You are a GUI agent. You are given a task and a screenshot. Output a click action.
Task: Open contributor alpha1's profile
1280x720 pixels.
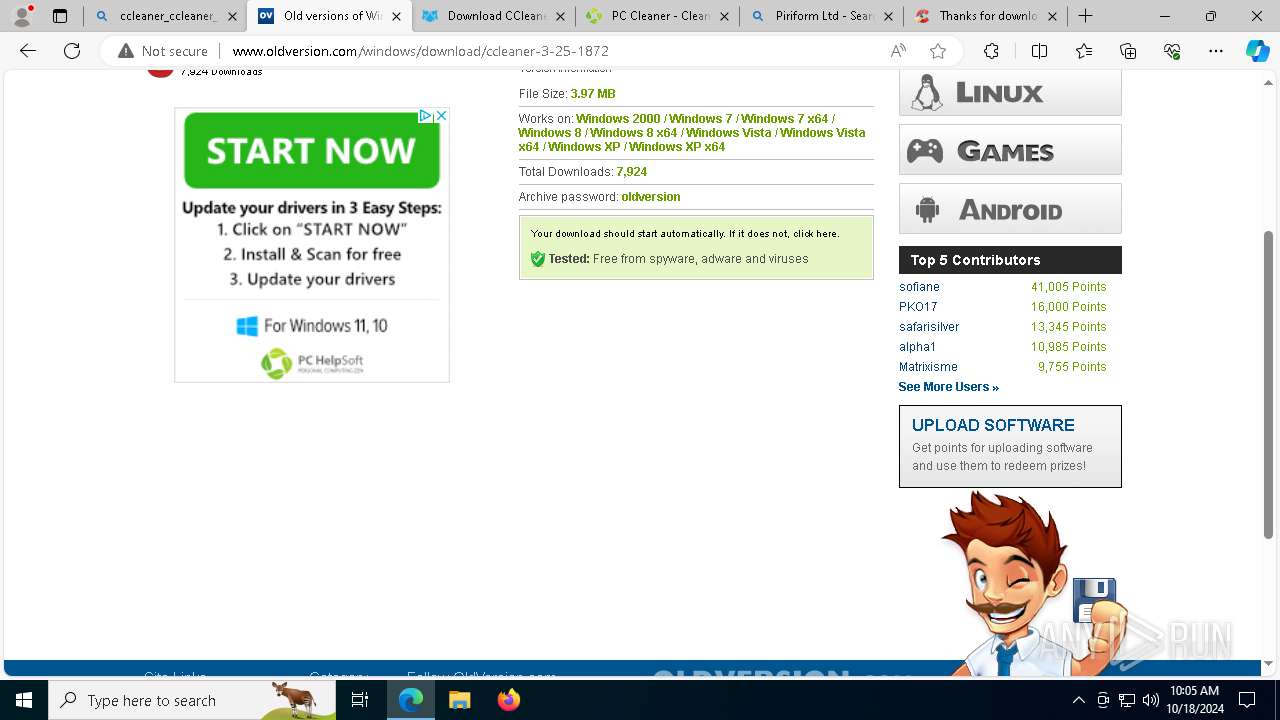coord(917,347)
